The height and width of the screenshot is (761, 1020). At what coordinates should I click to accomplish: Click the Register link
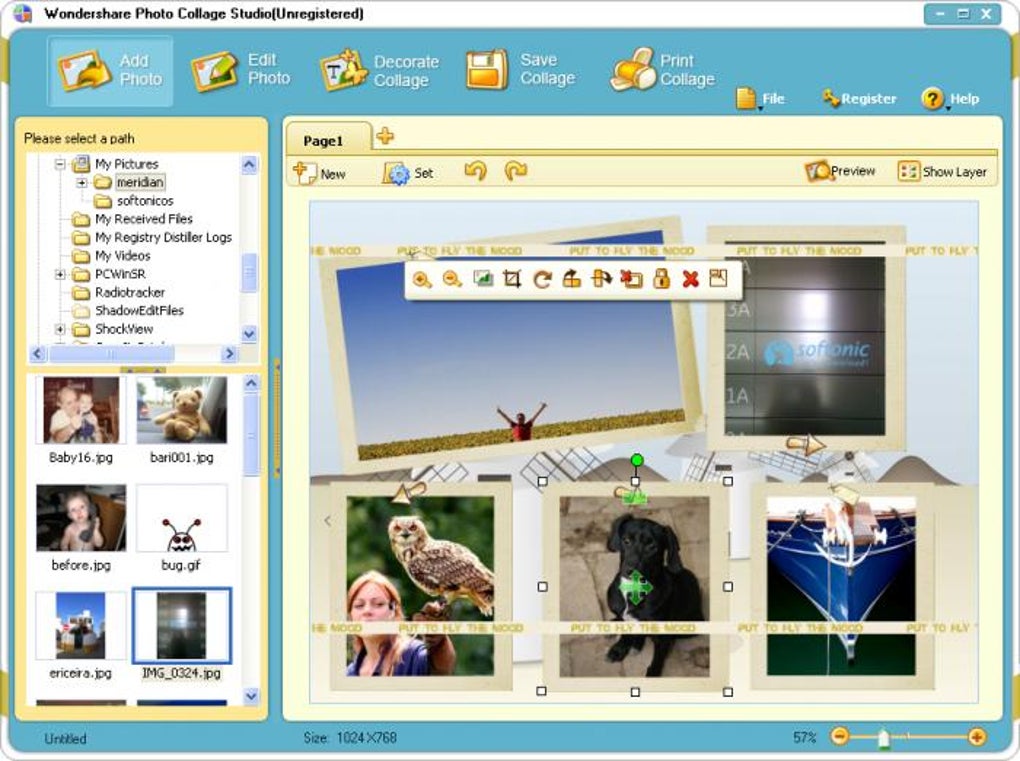[859, 99]
